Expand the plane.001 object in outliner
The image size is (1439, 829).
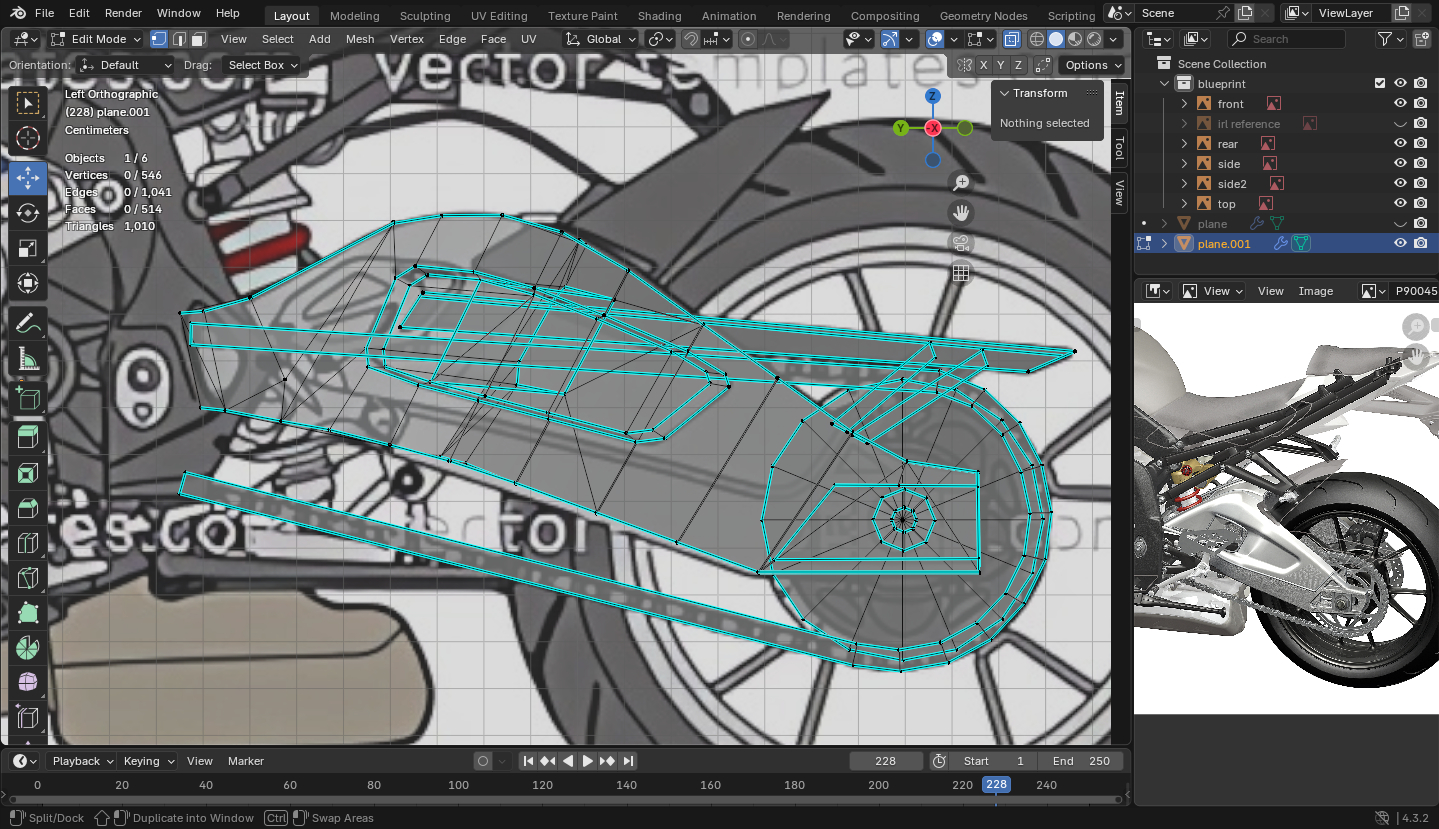point(1164,244)
